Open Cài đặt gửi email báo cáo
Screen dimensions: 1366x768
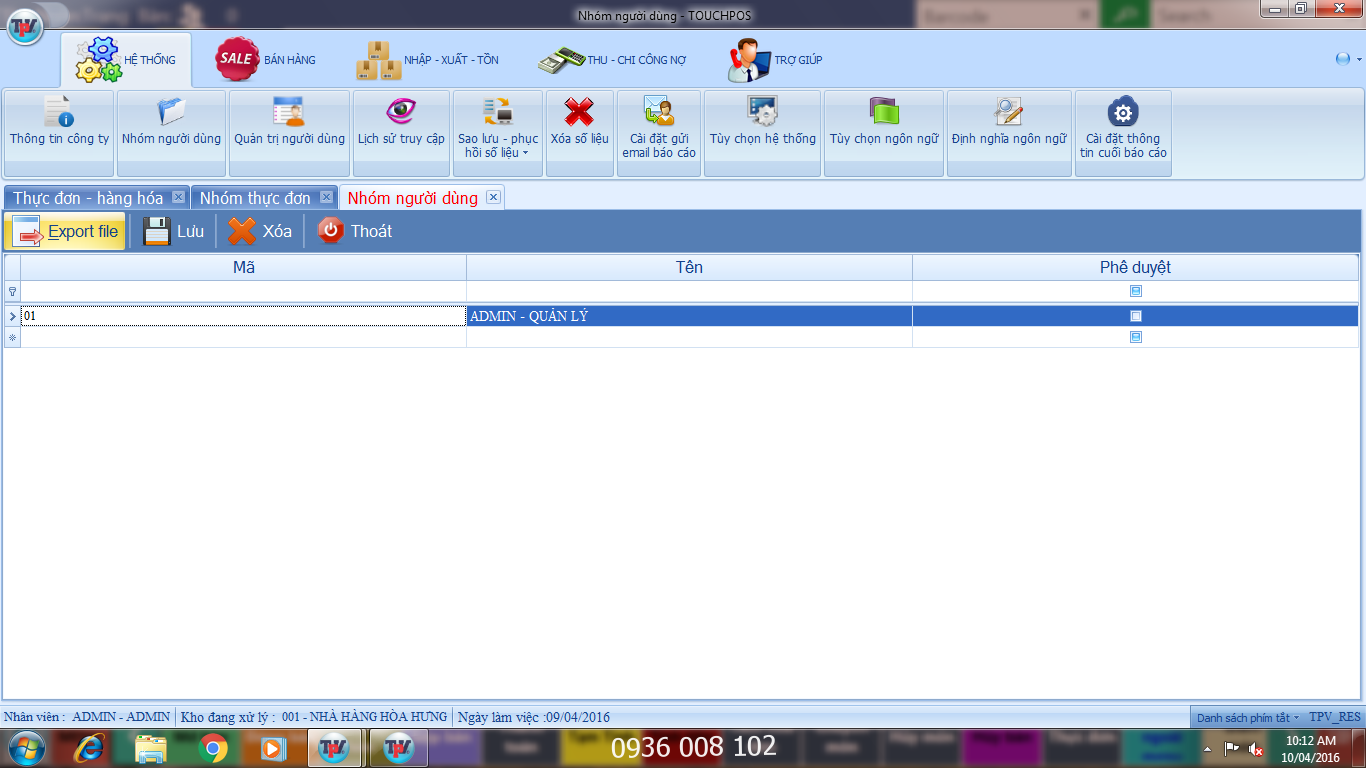click(x=659, y=133)
